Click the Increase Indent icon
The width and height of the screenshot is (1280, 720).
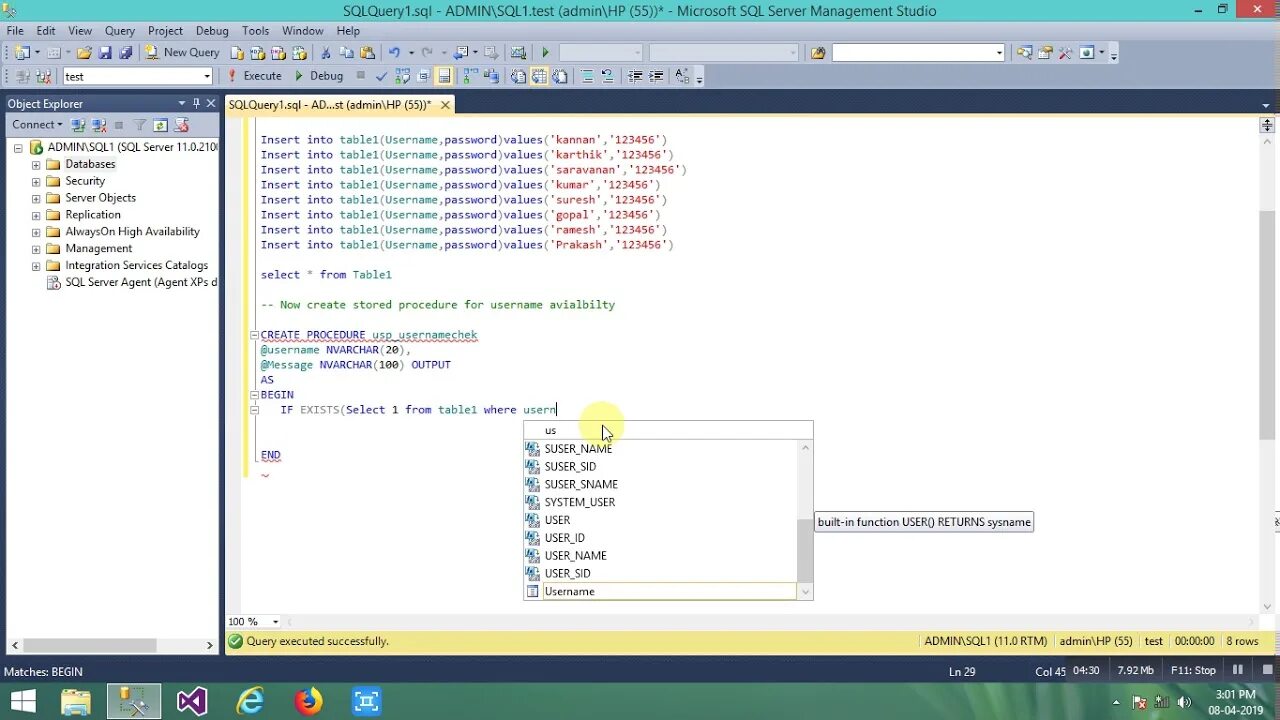coord(656,76)
